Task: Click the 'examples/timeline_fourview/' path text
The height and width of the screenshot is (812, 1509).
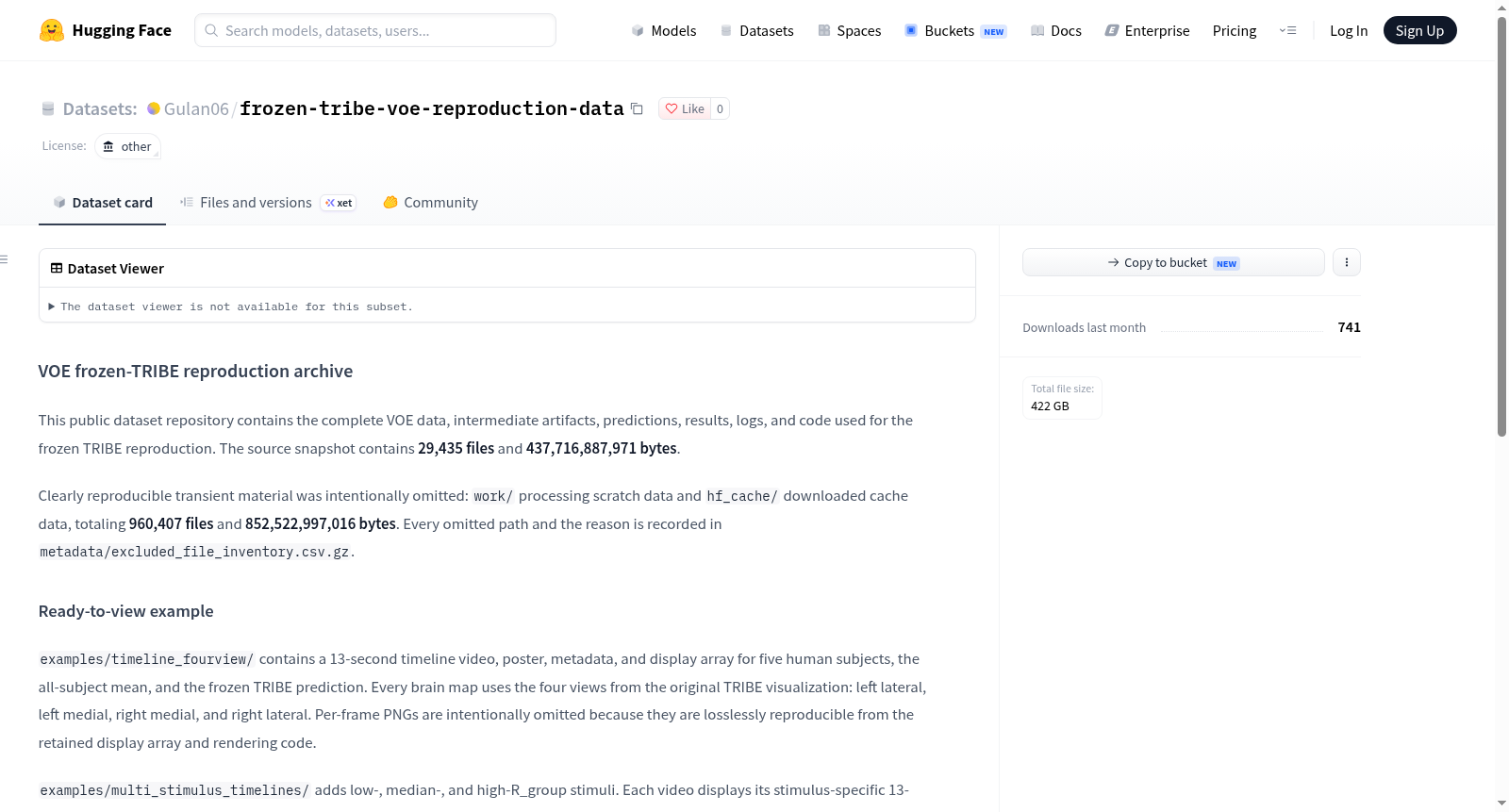Action: (146, 659)
